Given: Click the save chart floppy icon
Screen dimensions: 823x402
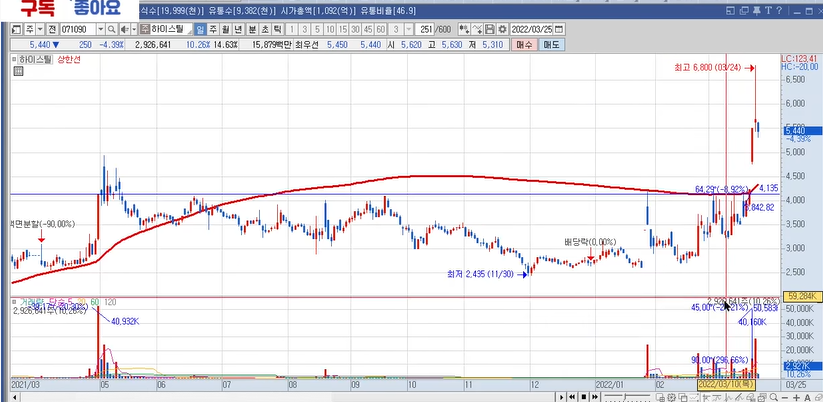Looking at the screenshot, I should click(x=489, y=29).
